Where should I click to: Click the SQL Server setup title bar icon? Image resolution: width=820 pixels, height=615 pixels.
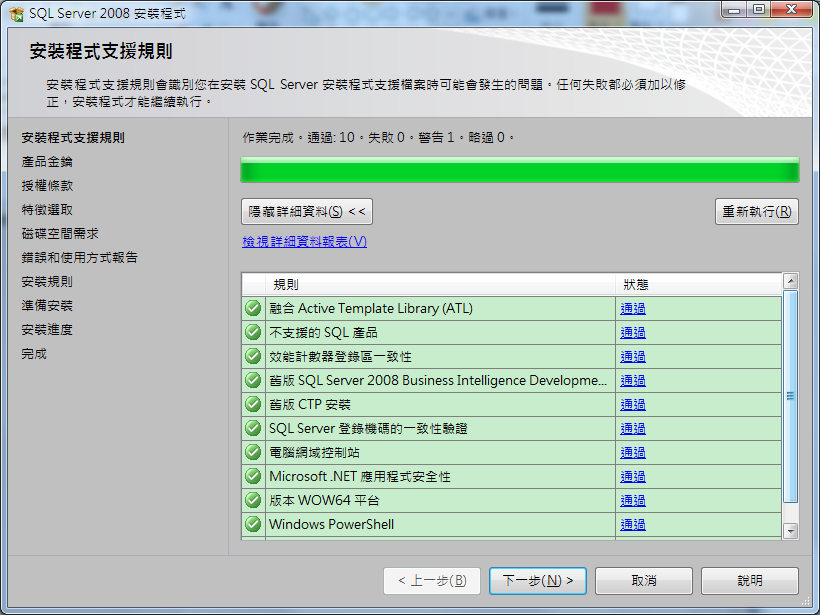pyautogui.click(x=16, y=14)
